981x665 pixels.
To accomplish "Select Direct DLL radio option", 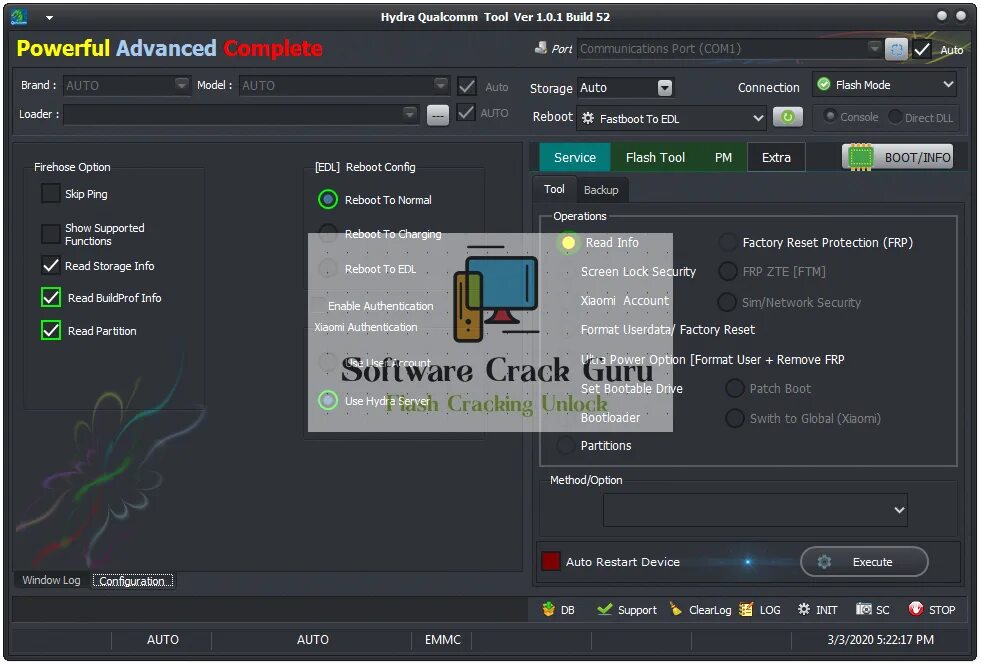I will tap(895, 116).
